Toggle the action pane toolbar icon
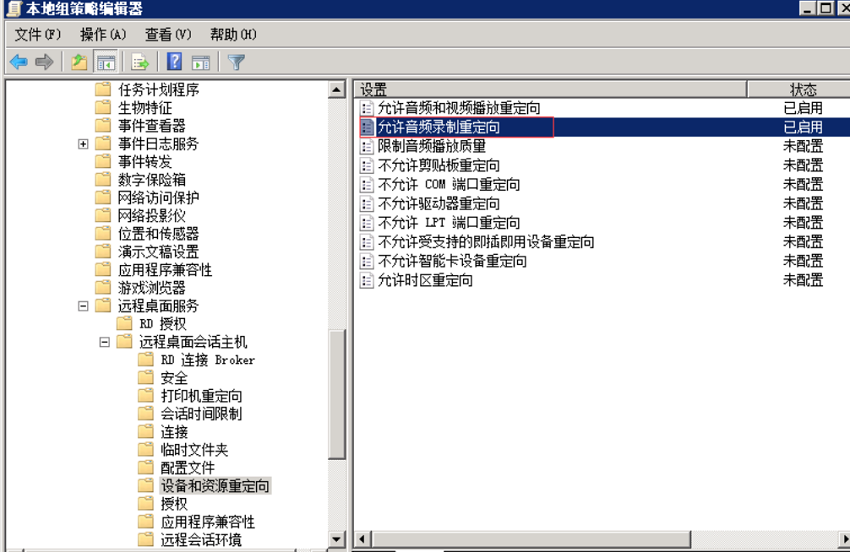 201,62
